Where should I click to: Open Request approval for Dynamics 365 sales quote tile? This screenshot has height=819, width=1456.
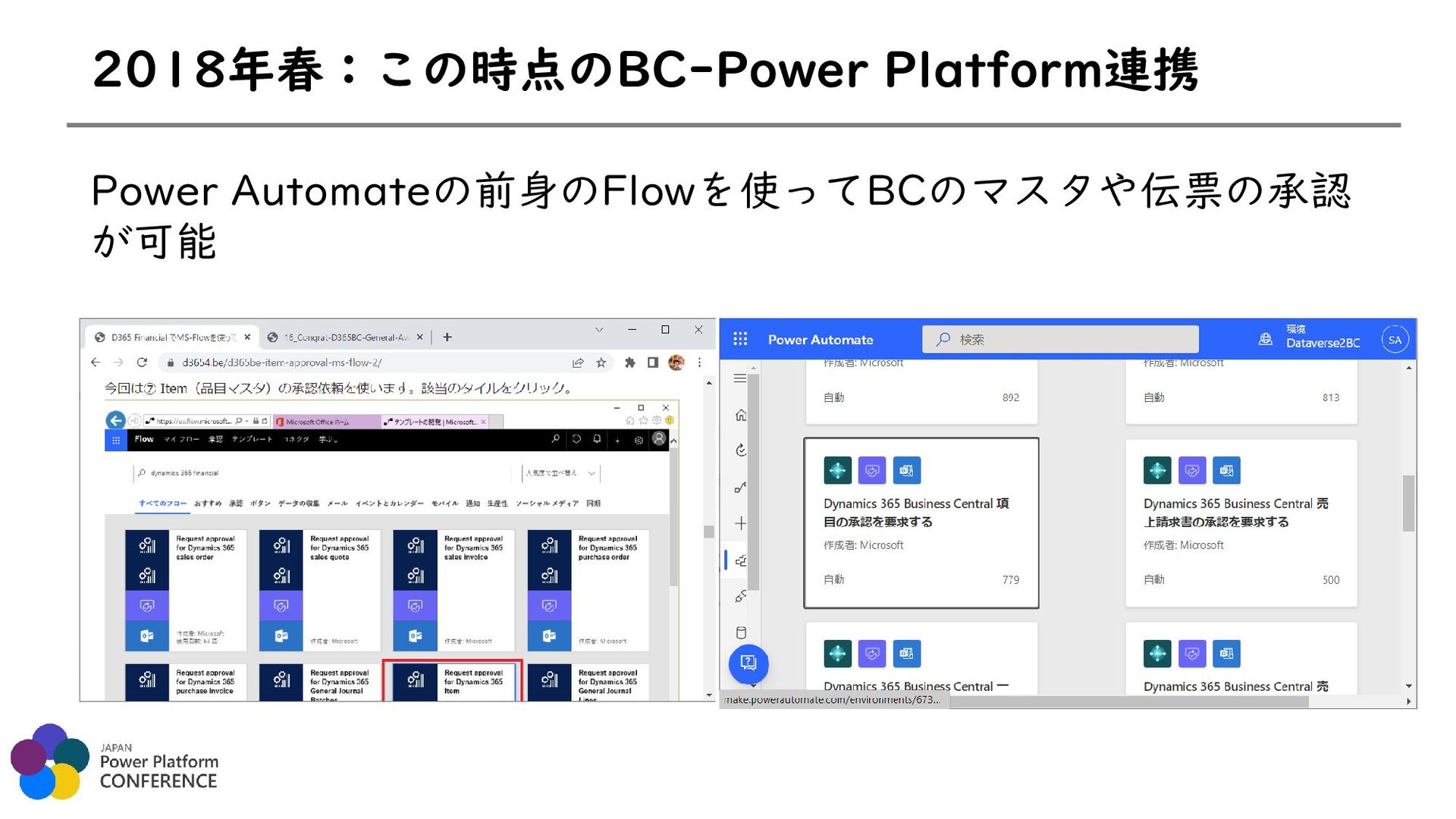tap(319, 590)
